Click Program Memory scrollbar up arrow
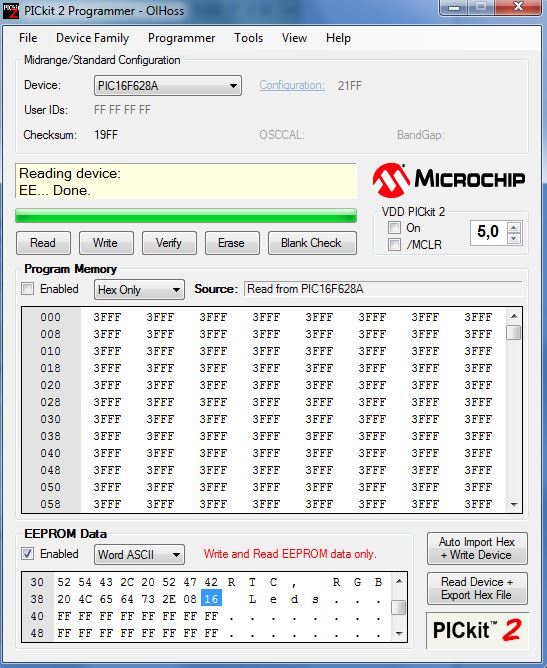The image size is (547, 668). (x=514, y=316)
